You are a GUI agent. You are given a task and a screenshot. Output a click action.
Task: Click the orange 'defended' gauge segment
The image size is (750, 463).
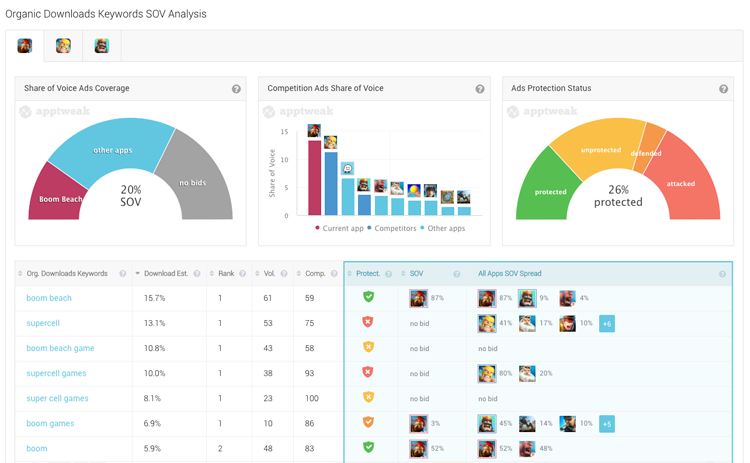click(x=650, y=146)
